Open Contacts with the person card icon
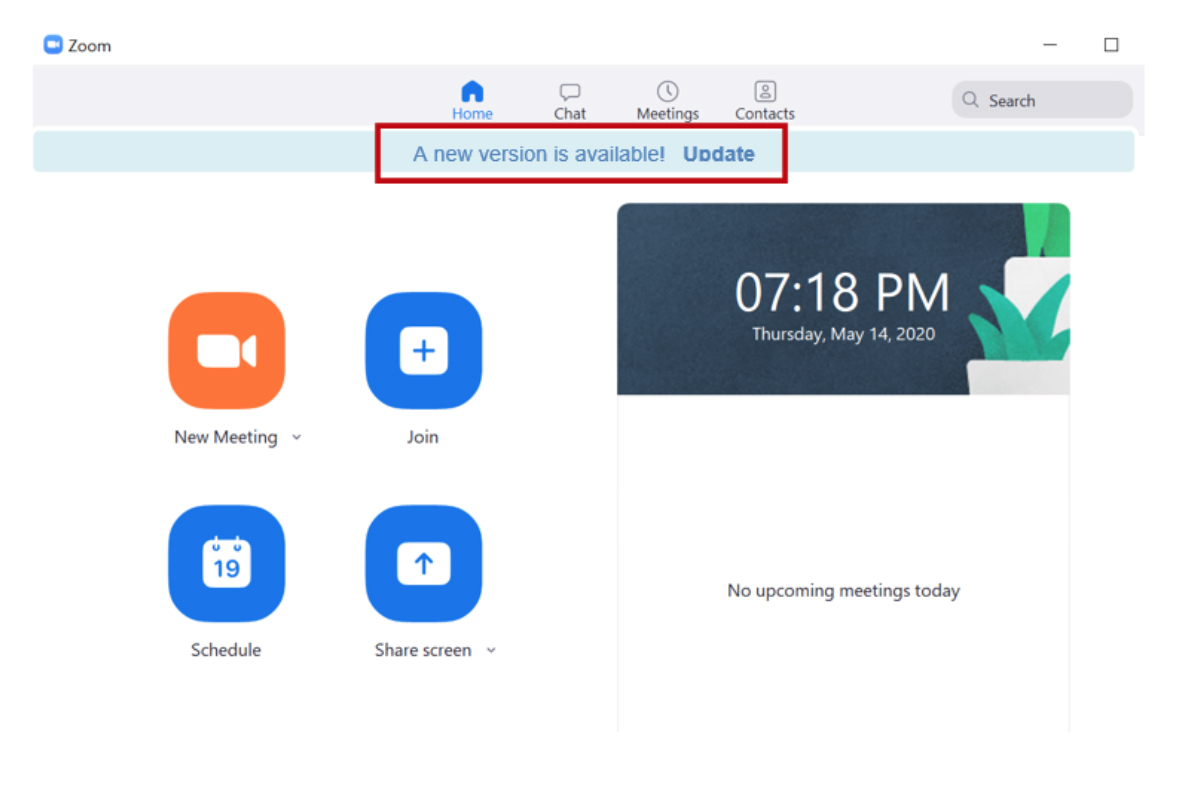The width and height of the screenshot is (1180, 810). click(x=763, y=90)
